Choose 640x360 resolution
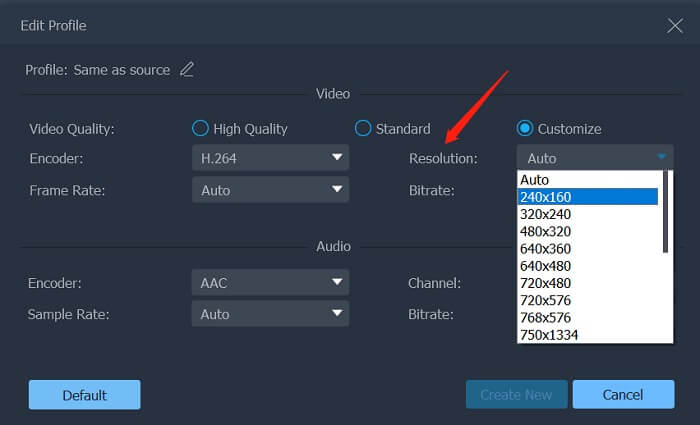This screenshot has width=700, height=425. pos(588,248)
